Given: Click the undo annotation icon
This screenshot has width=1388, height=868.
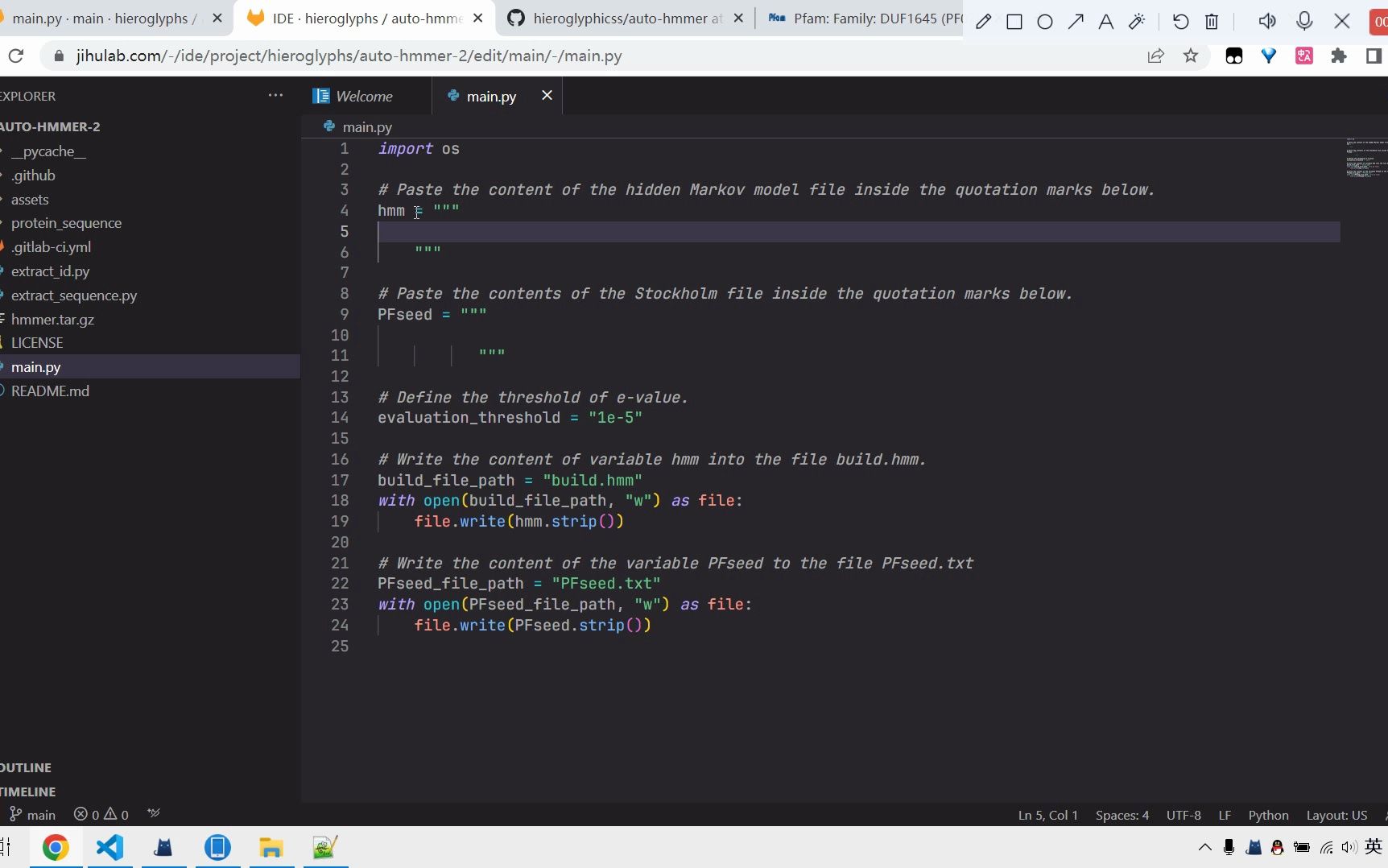Looking at the screenshot, I should pos(1180,22).
